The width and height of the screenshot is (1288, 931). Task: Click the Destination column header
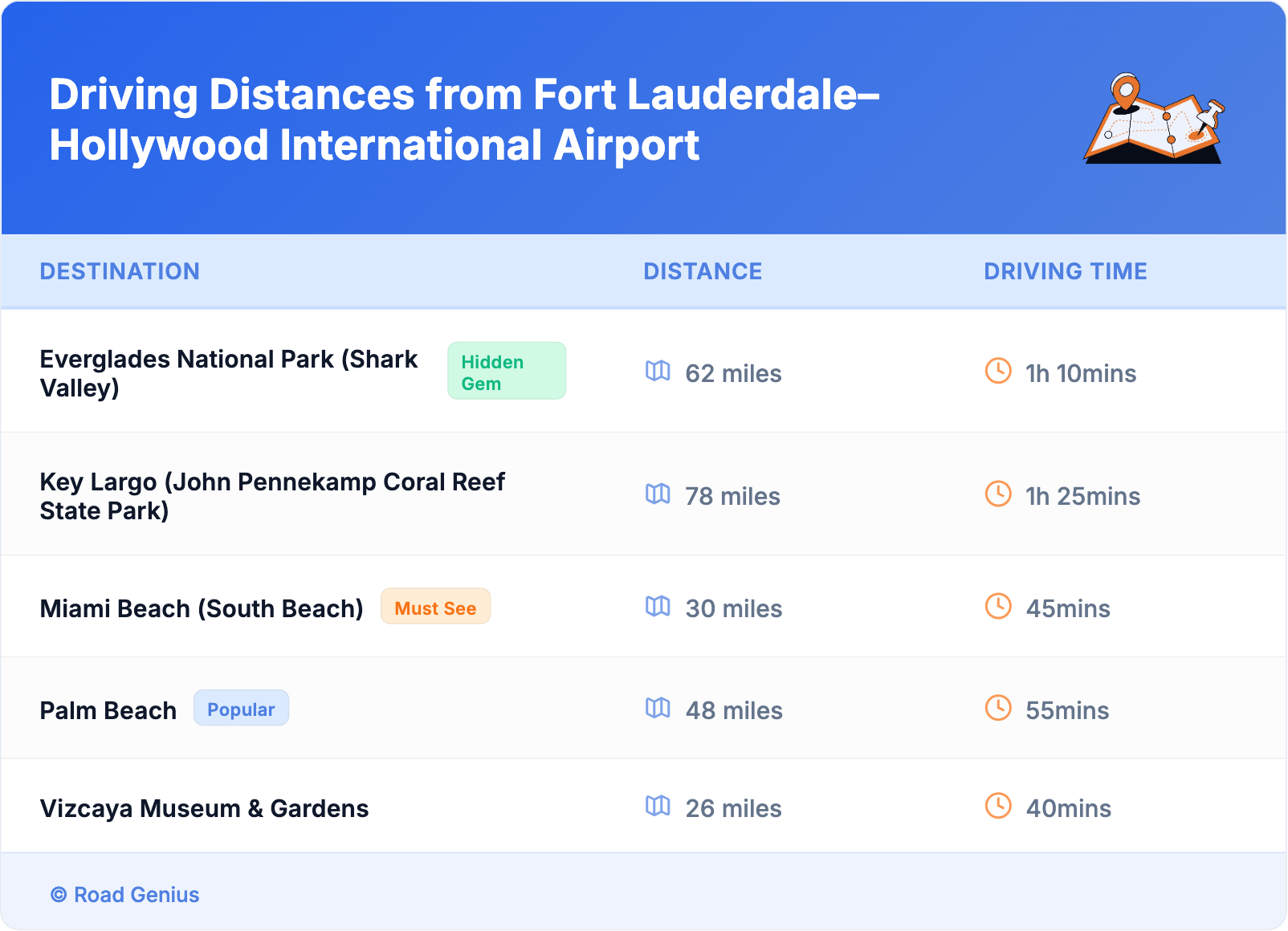120,271
